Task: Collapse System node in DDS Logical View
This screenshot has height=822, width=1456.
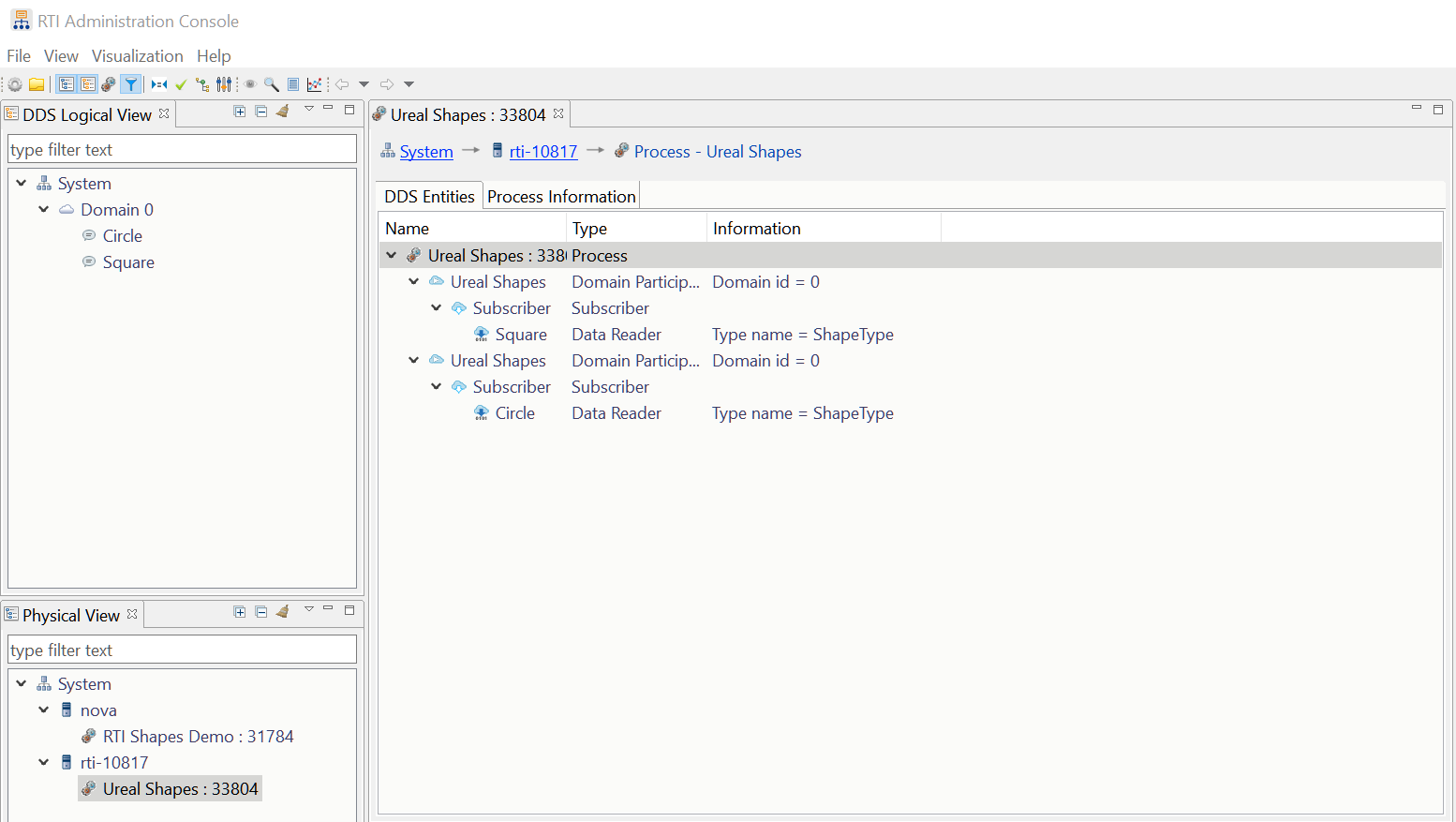Action: [x=21, y=184]
